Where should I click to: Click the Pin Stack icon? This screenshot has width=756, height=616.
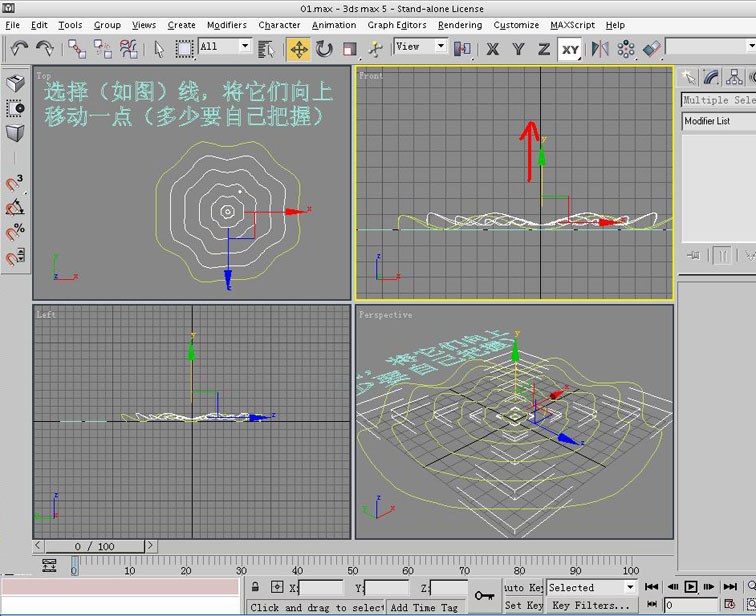693,255
